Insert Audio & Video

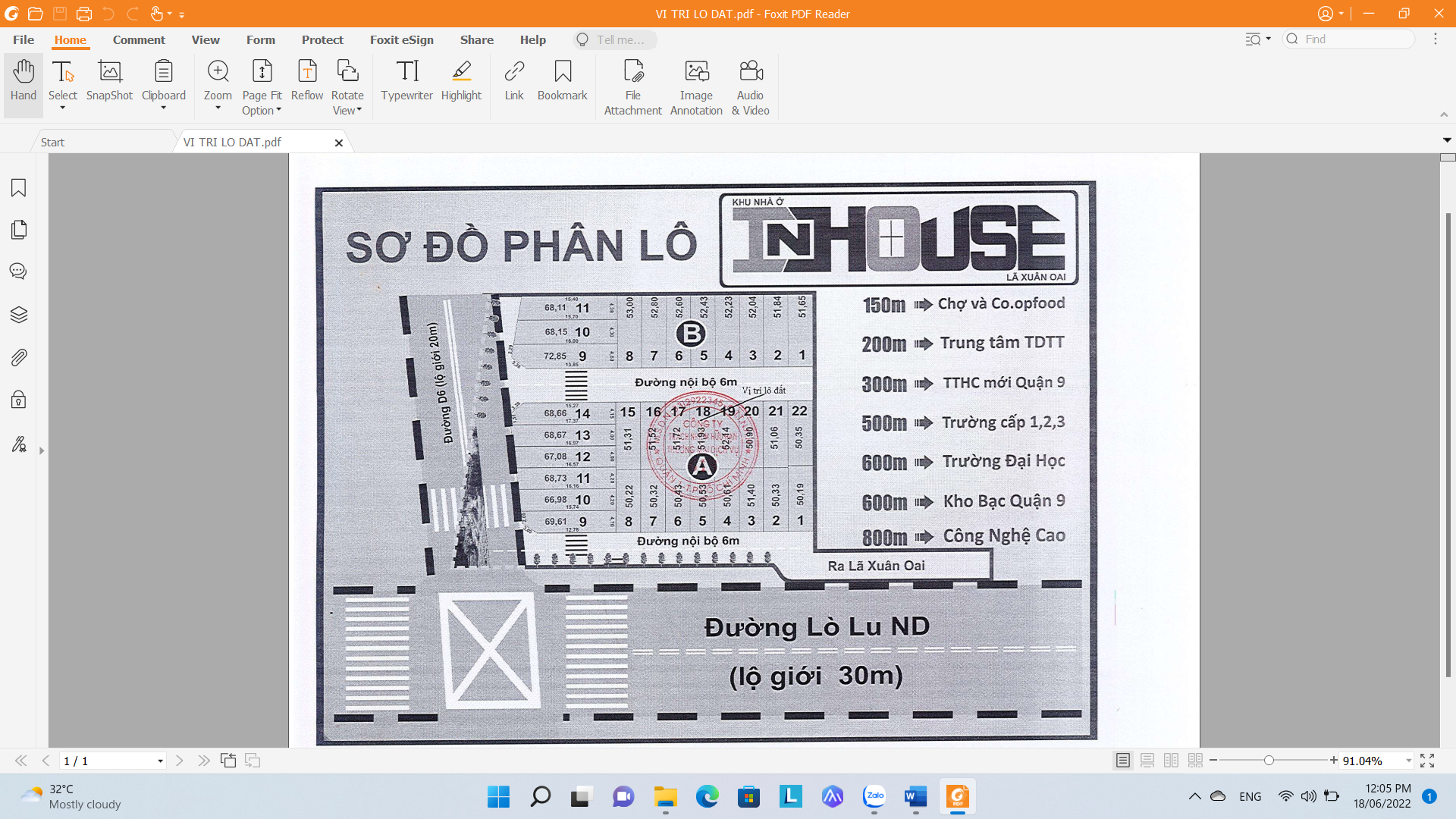[750, 86]
